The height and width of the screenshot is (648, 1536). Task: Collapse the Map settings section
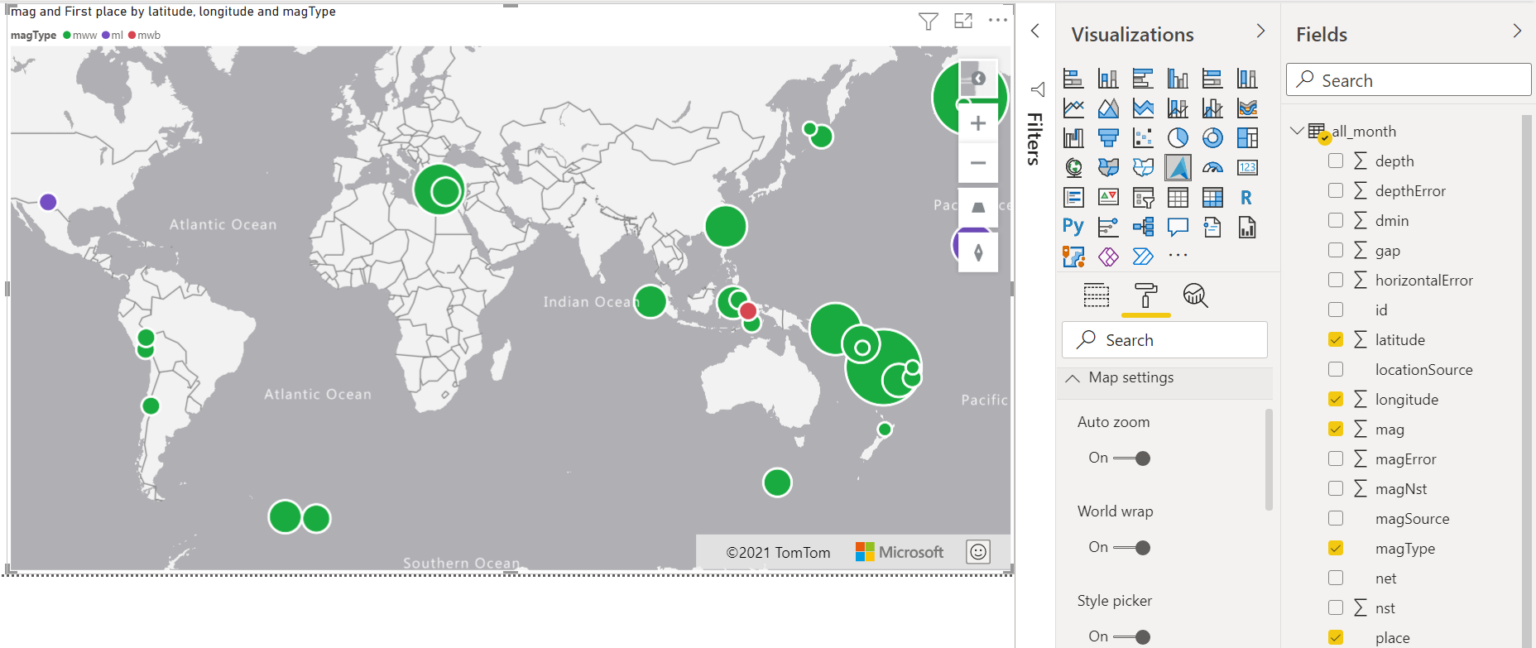(1073, 377)
